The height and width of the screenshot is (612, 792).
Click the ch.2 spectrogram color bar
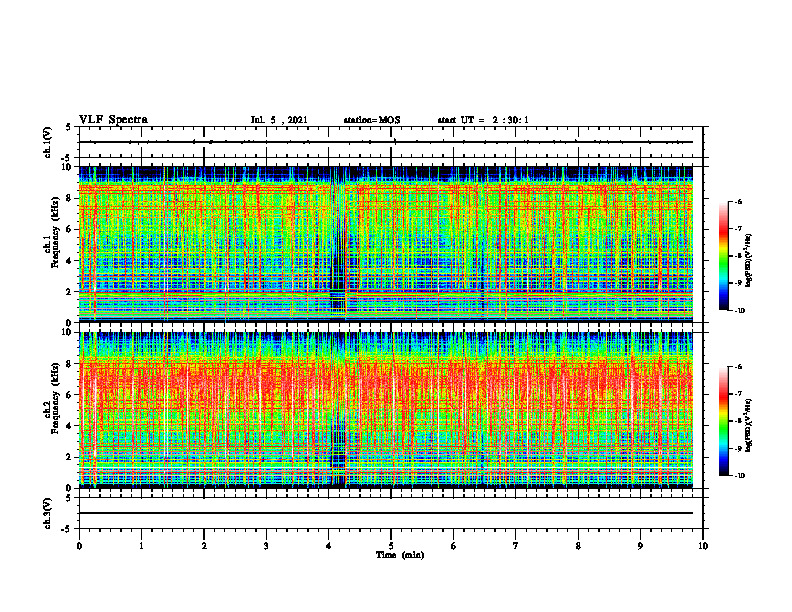coord(723,421)
